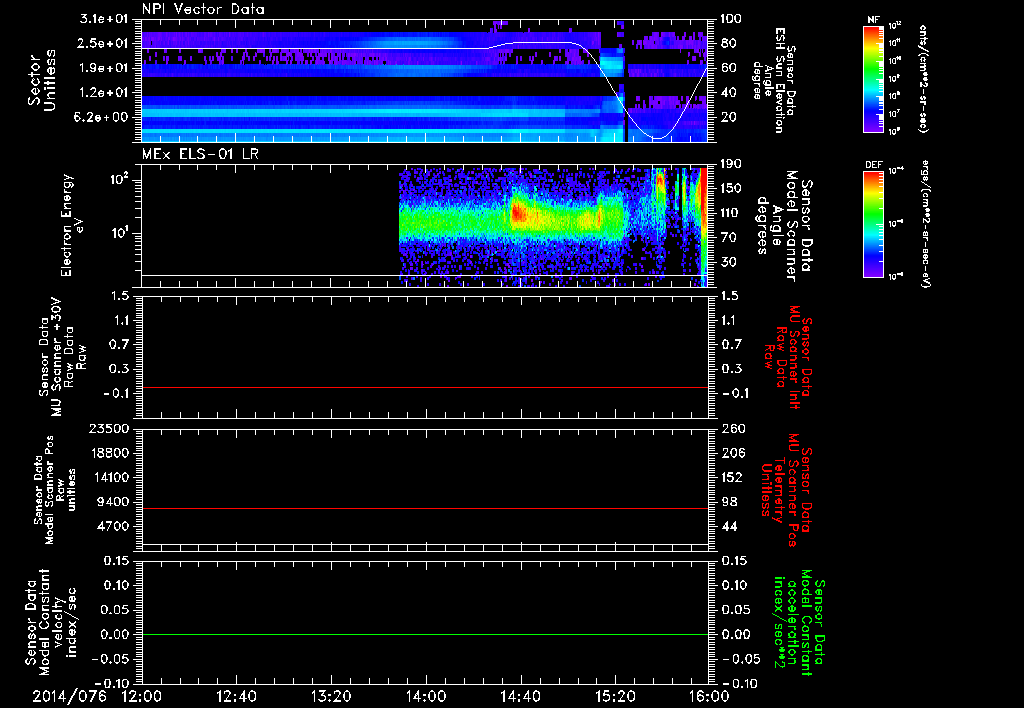Click the 15:20 time axis label

coord(615,696)
